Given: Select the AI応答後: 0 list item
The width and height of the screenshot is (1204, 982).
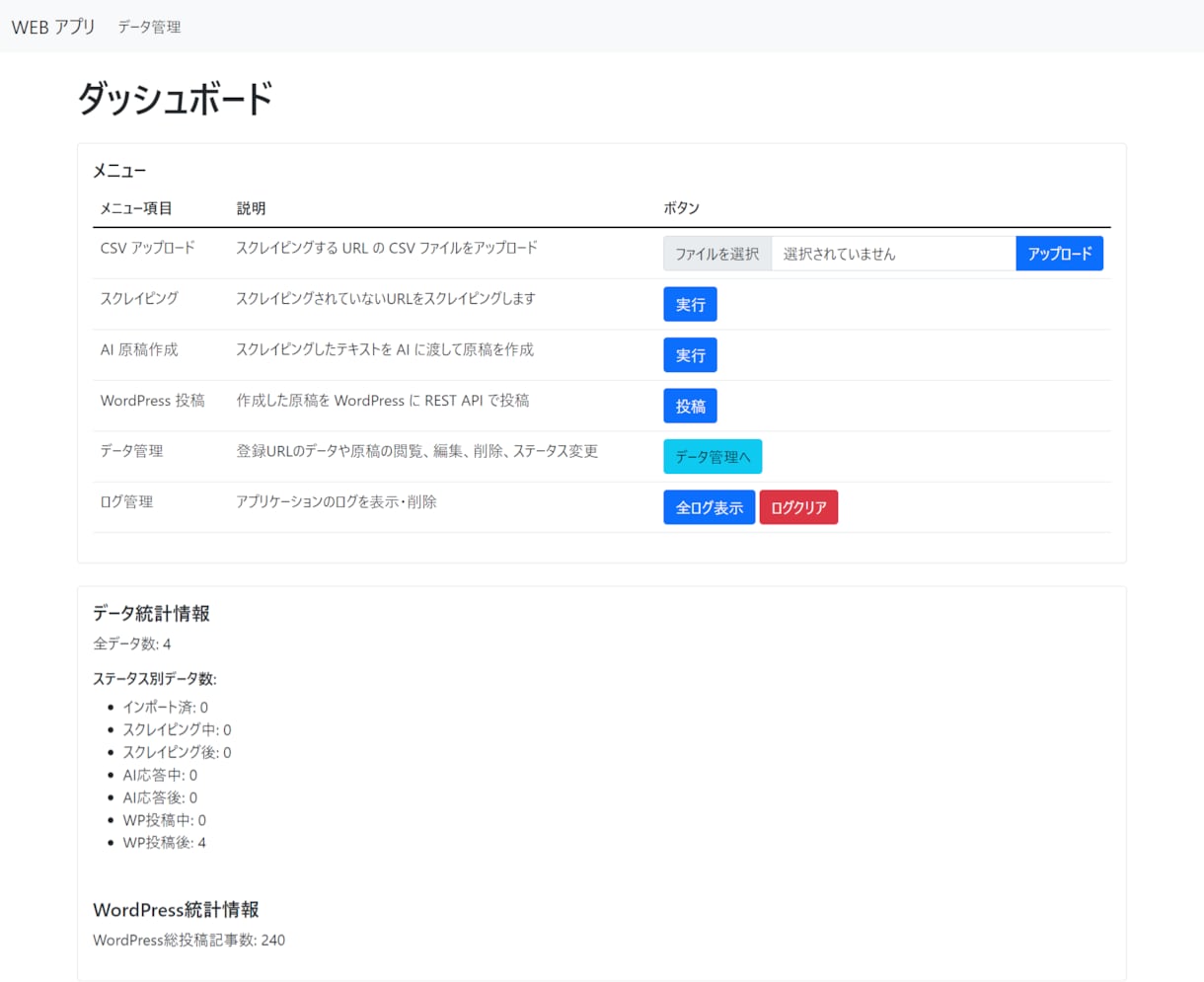Looking at the screenshot, I should pos(160,798).
